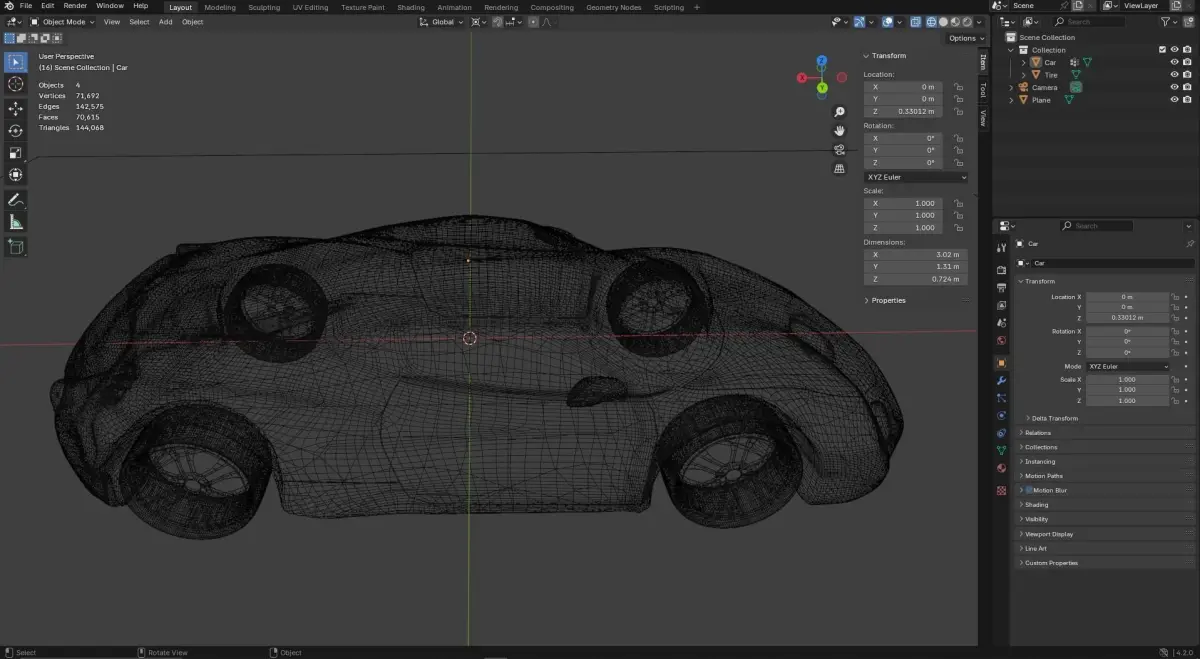Uncheck Collection exclude checkbox in outliner

tap(1162, 50)
